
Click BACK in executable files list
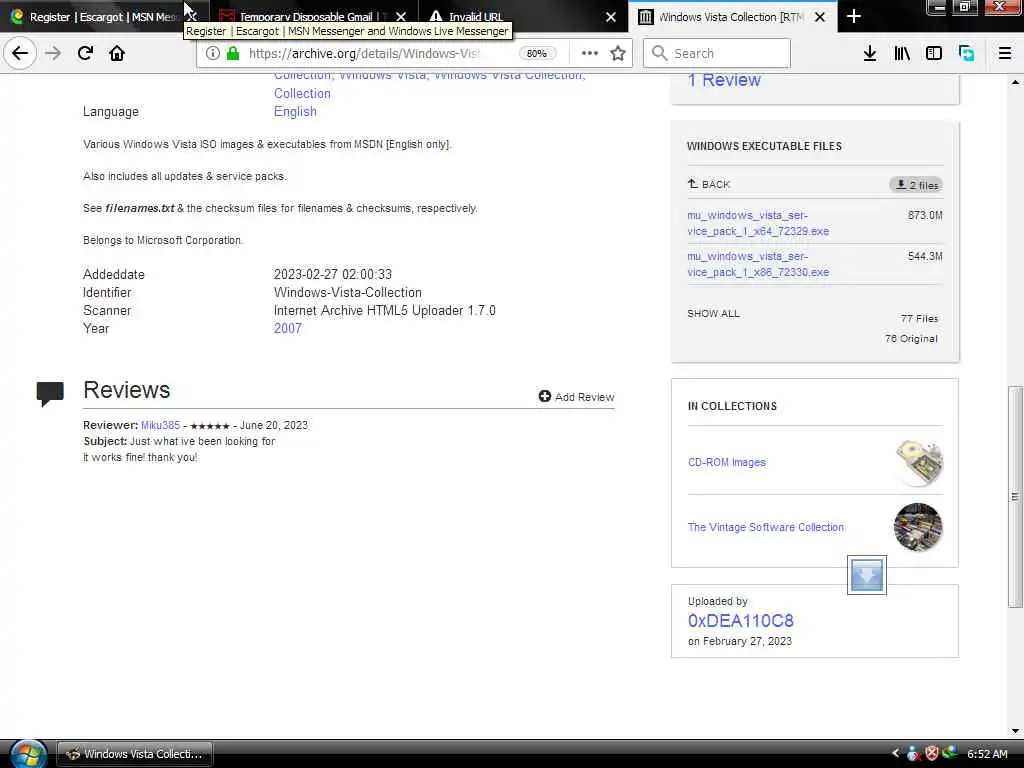point(709,185)
